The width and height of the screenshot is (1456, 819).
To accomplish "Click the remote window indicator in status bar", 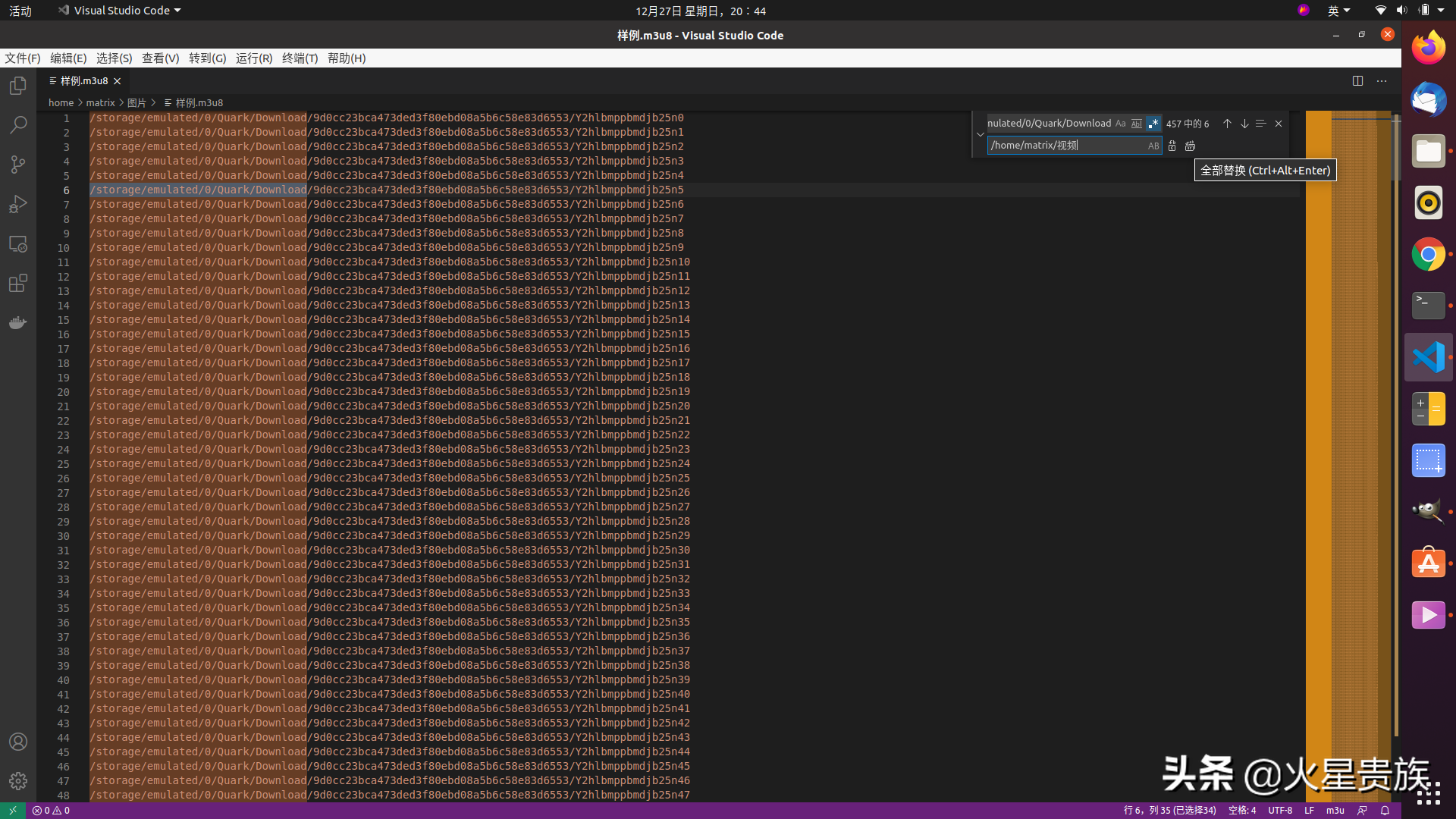I will click(x=13, y=811).
